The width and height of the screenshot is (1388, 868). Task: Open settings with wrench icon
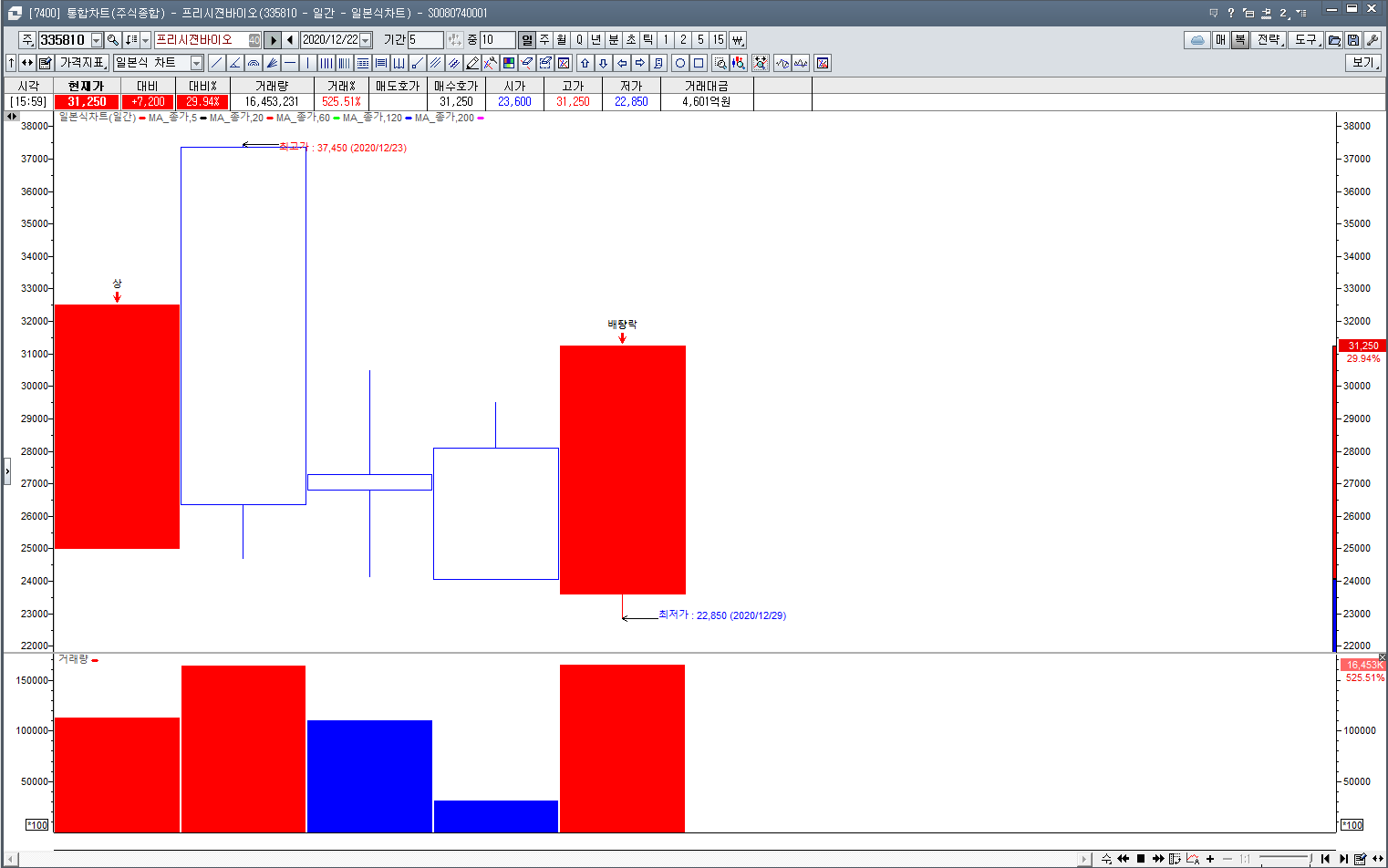1372,40
